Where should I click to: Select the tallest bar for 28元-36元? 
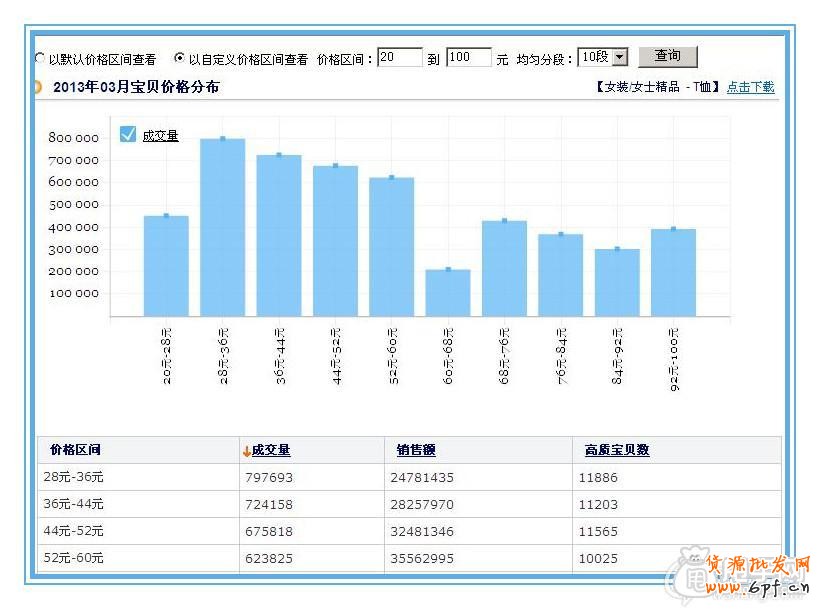pyautogui.click(x=222, y=228)
